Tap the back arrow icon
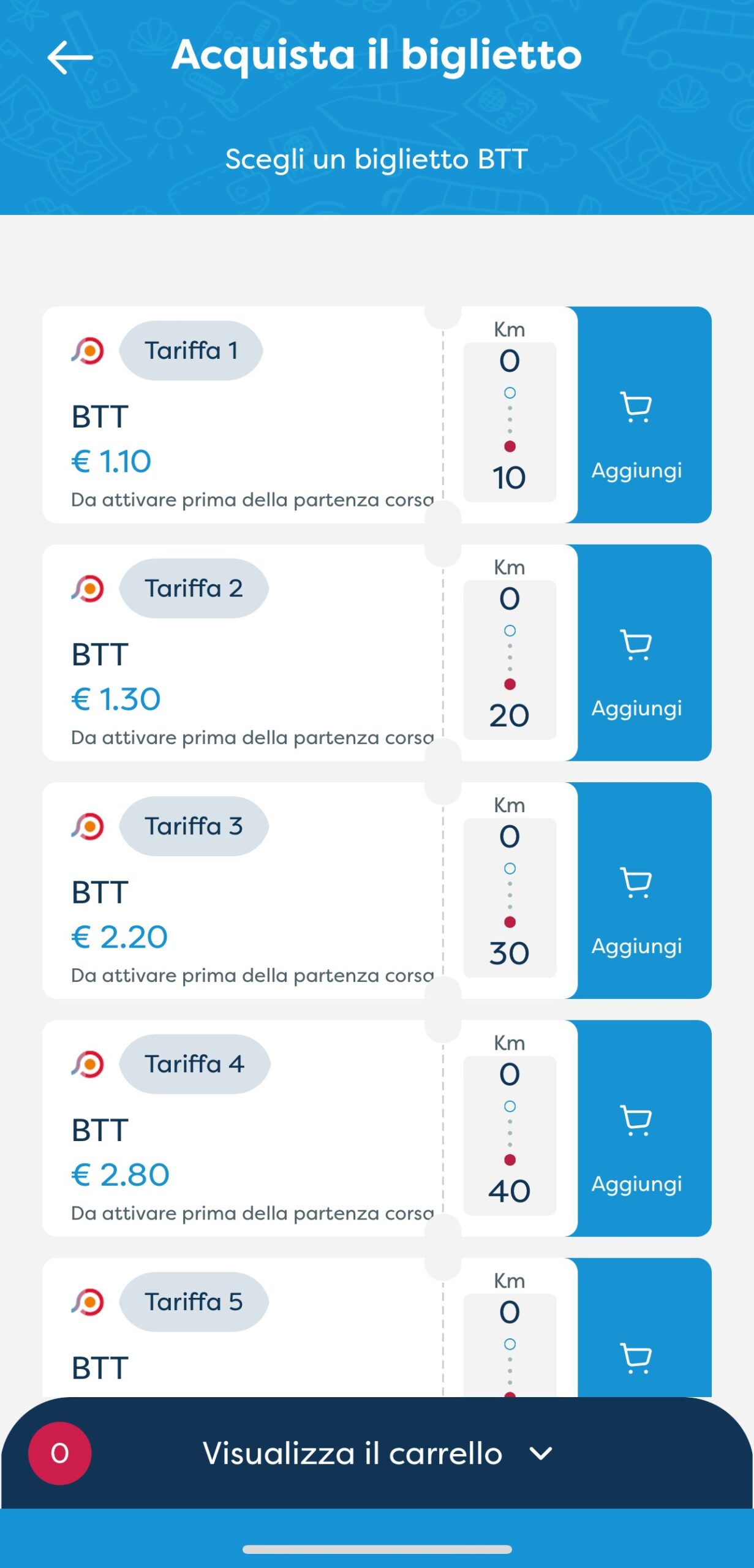 click(x=70, y=58)
